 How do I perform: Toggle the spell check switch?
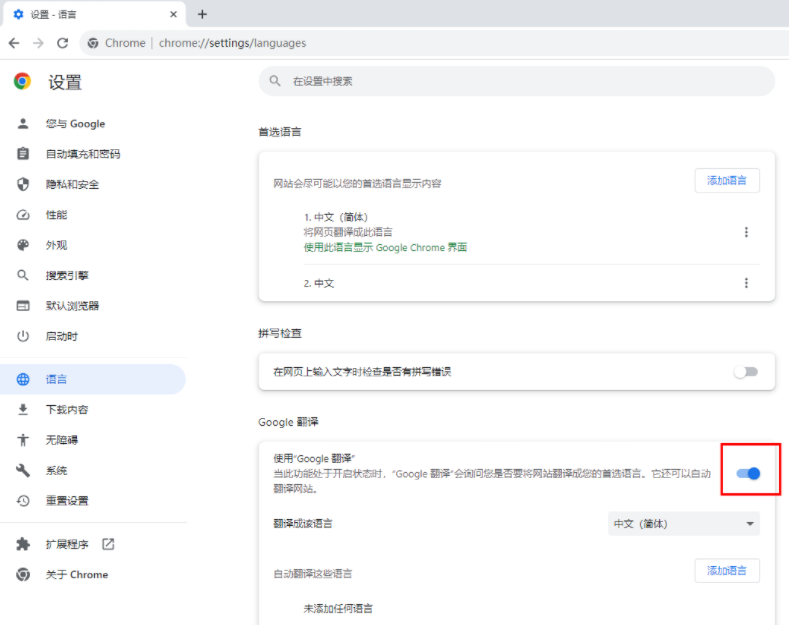pos(746,372)
